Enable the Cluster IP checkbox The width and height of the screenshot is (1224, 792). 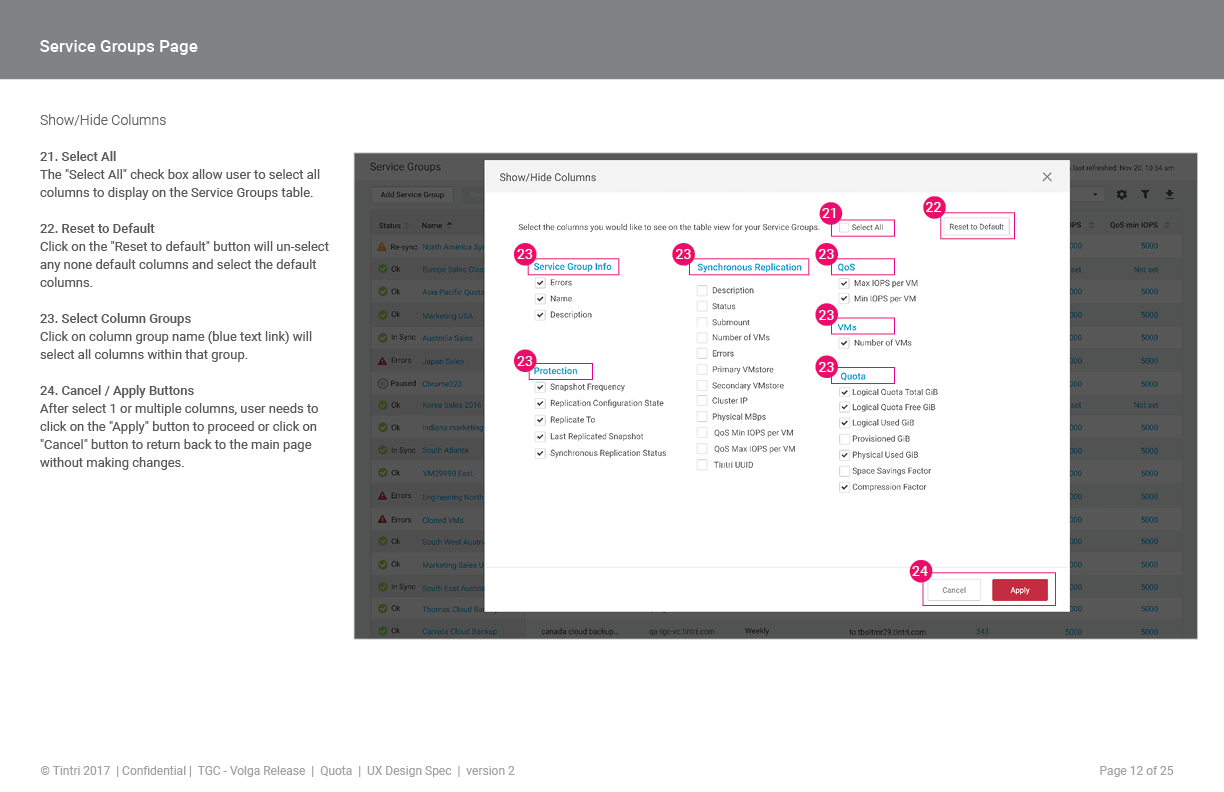(x=702, y=400)
